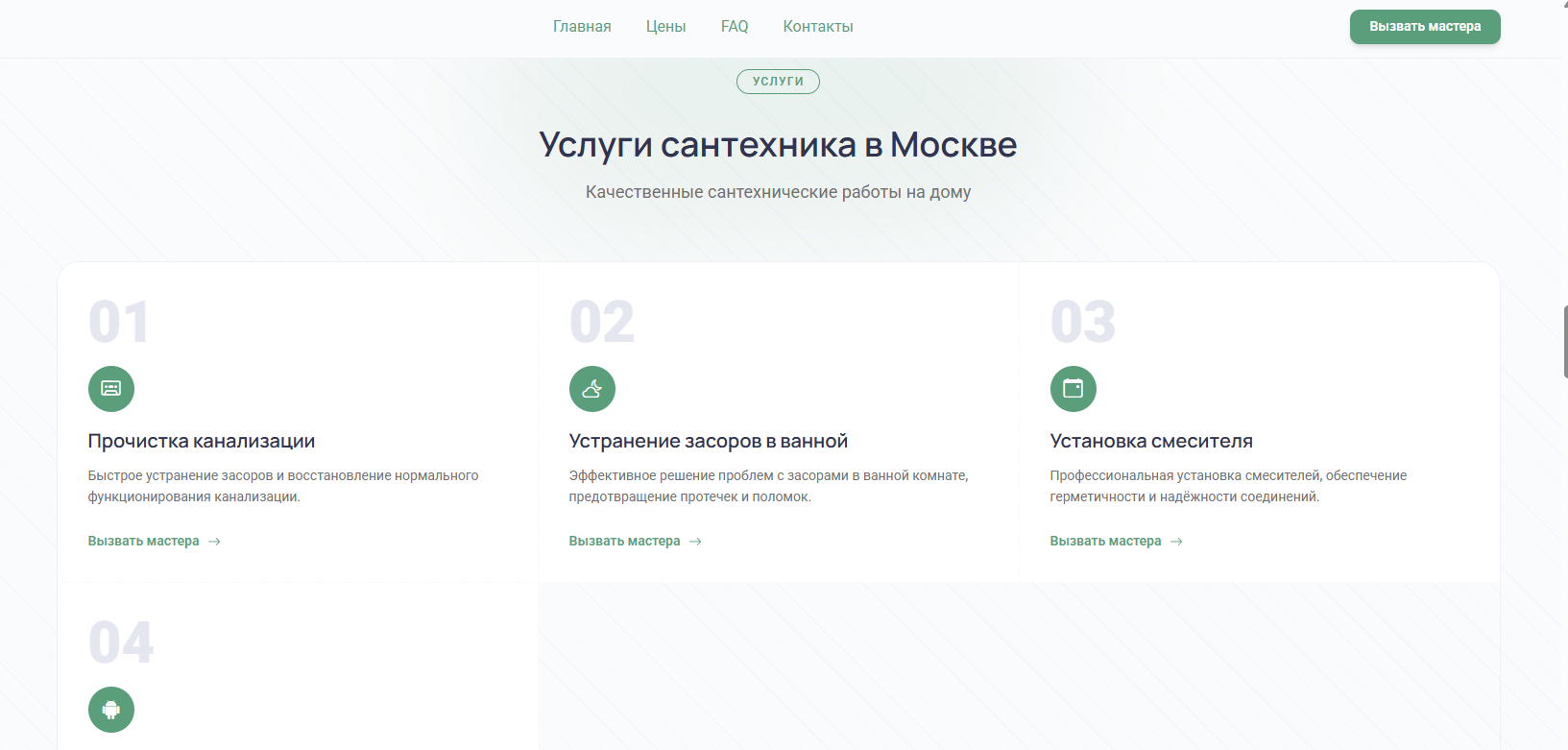Click the arrow under Устранение засоров в ванной
Screen dimensions: 1568x750
(696, 542)
